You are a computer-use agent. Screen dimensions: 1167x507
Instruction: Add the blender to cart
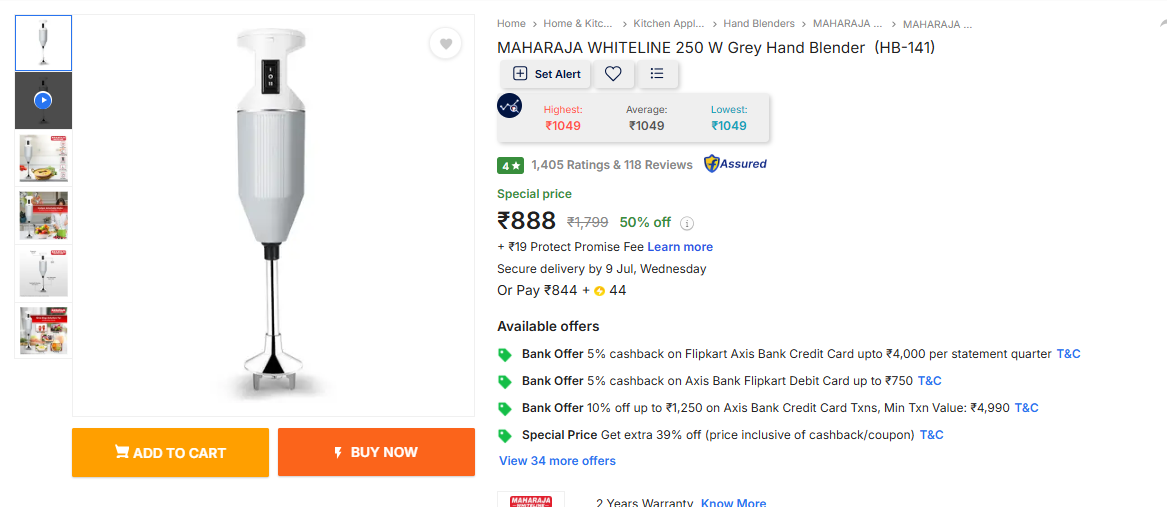[x=170, y=452]
